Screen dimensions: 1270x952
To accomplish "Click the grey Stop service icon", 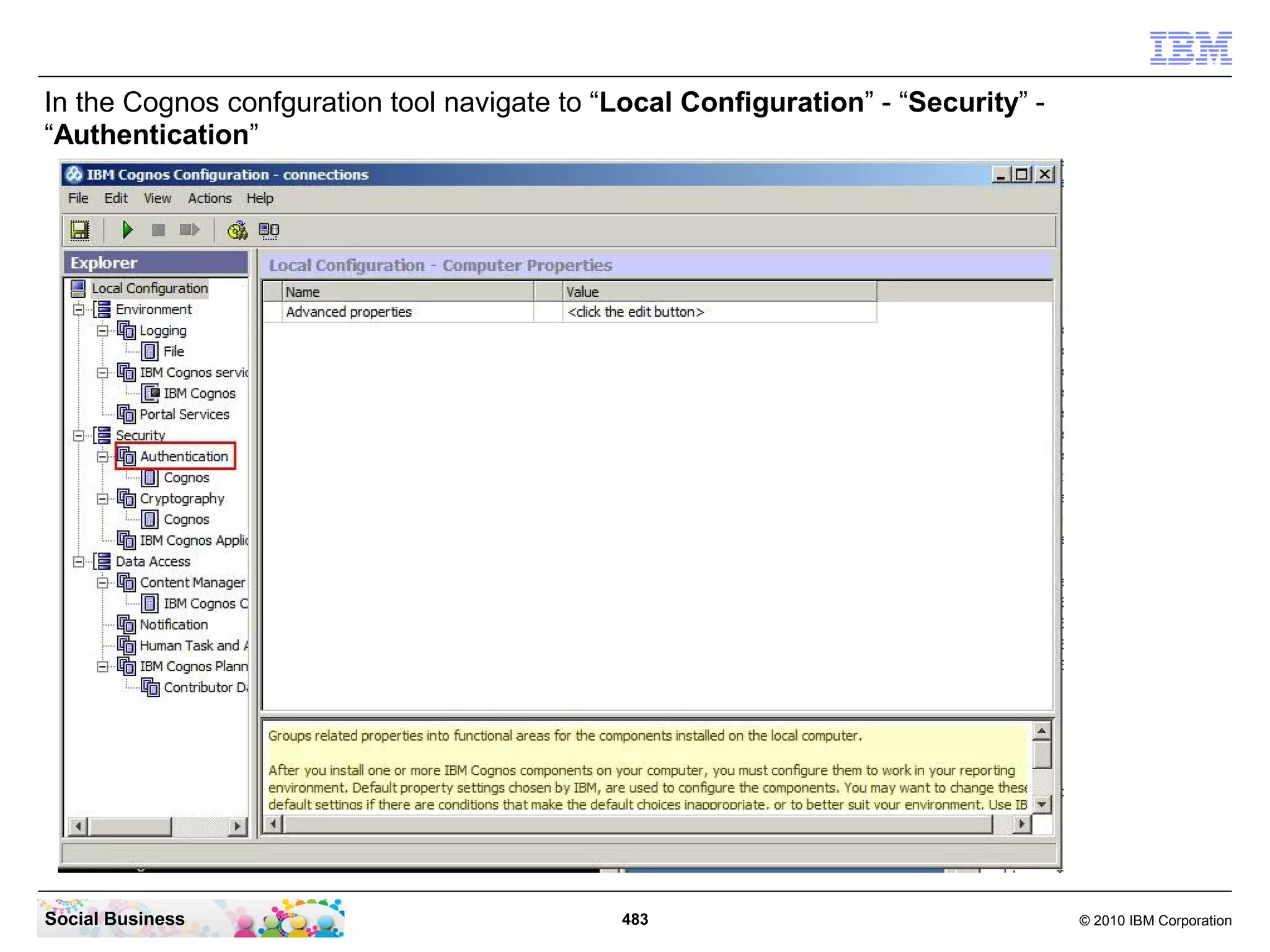I will pyautogui.click(x=158, y=230).
